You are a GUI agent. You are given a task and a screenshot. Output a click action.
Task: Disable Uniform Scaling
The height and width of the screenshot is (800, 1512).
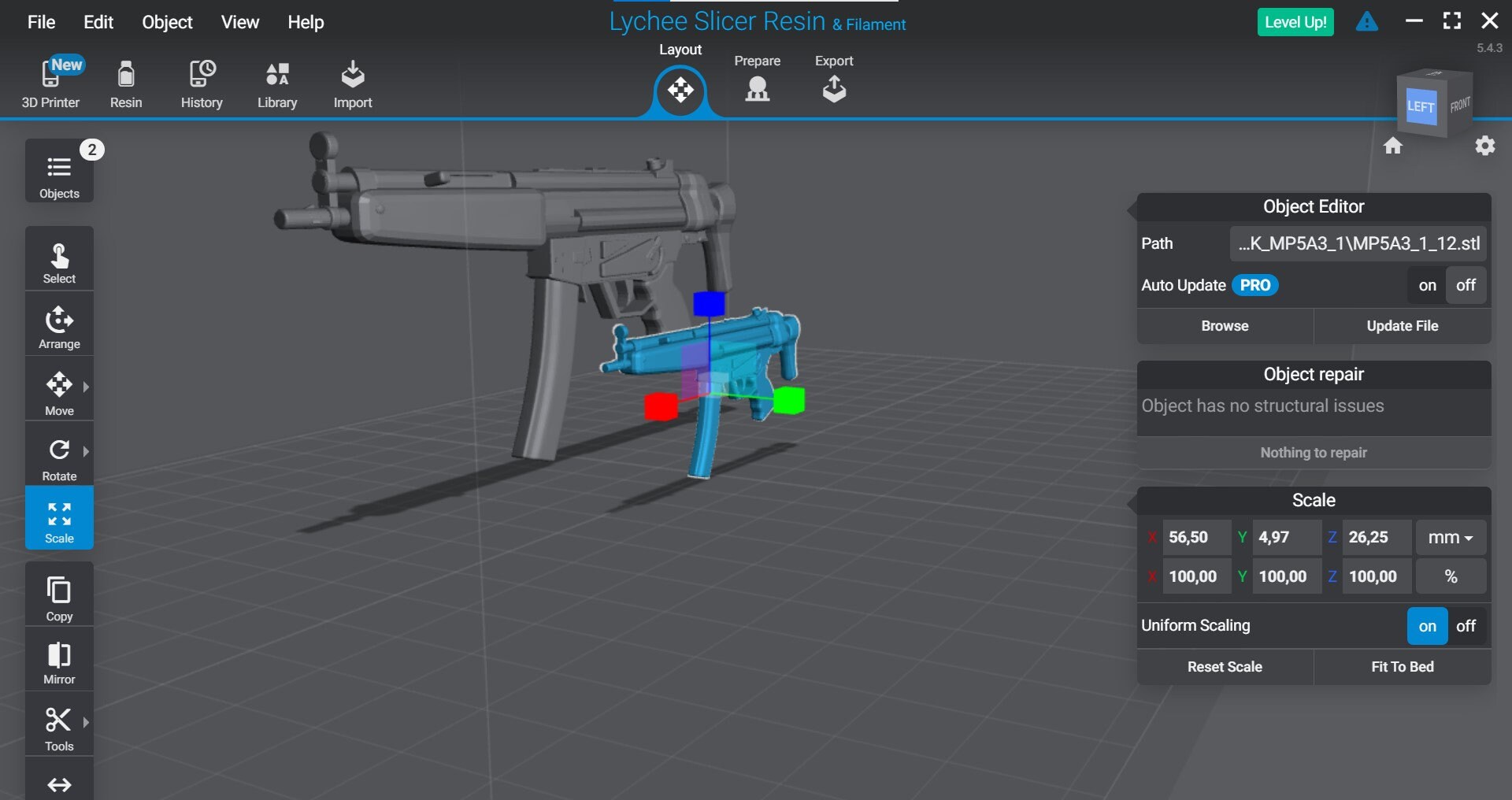point(1466,625)
